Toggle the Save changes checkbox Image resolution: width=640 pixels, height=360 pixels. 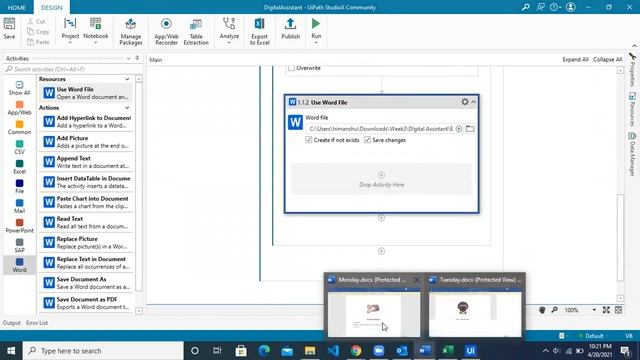tap(367, 140)
